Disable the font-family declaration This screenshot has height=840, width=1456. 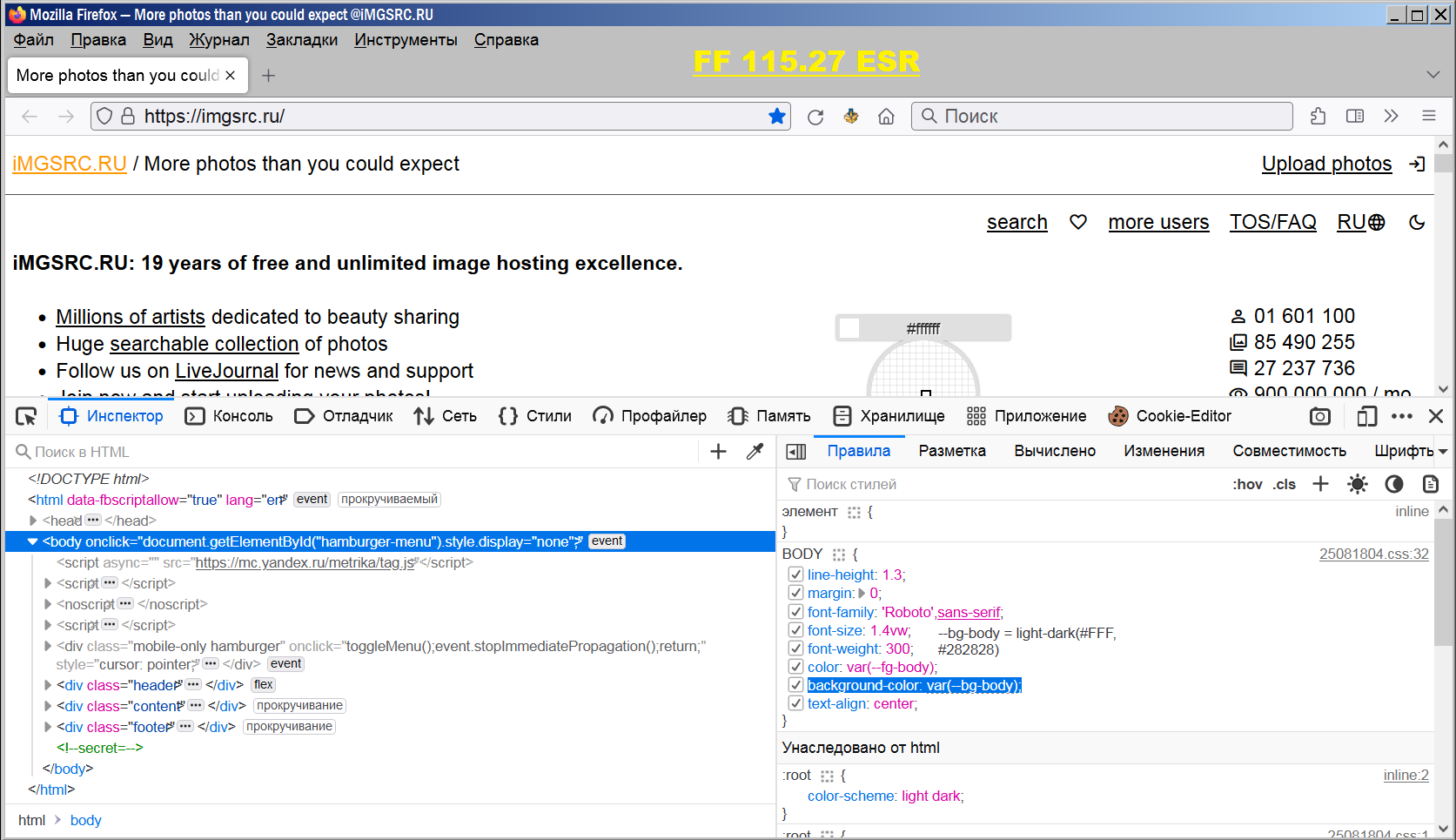pos(795,612)
